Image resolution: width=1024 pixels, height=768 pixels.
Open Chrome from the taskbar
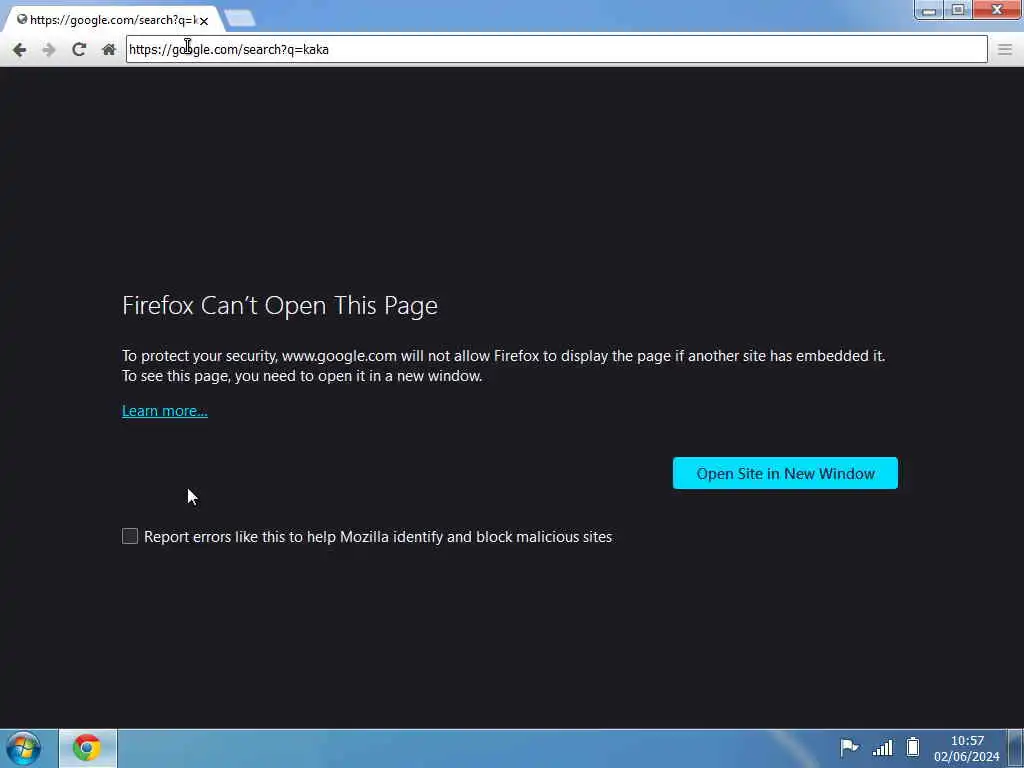click(x=88, y=748)
